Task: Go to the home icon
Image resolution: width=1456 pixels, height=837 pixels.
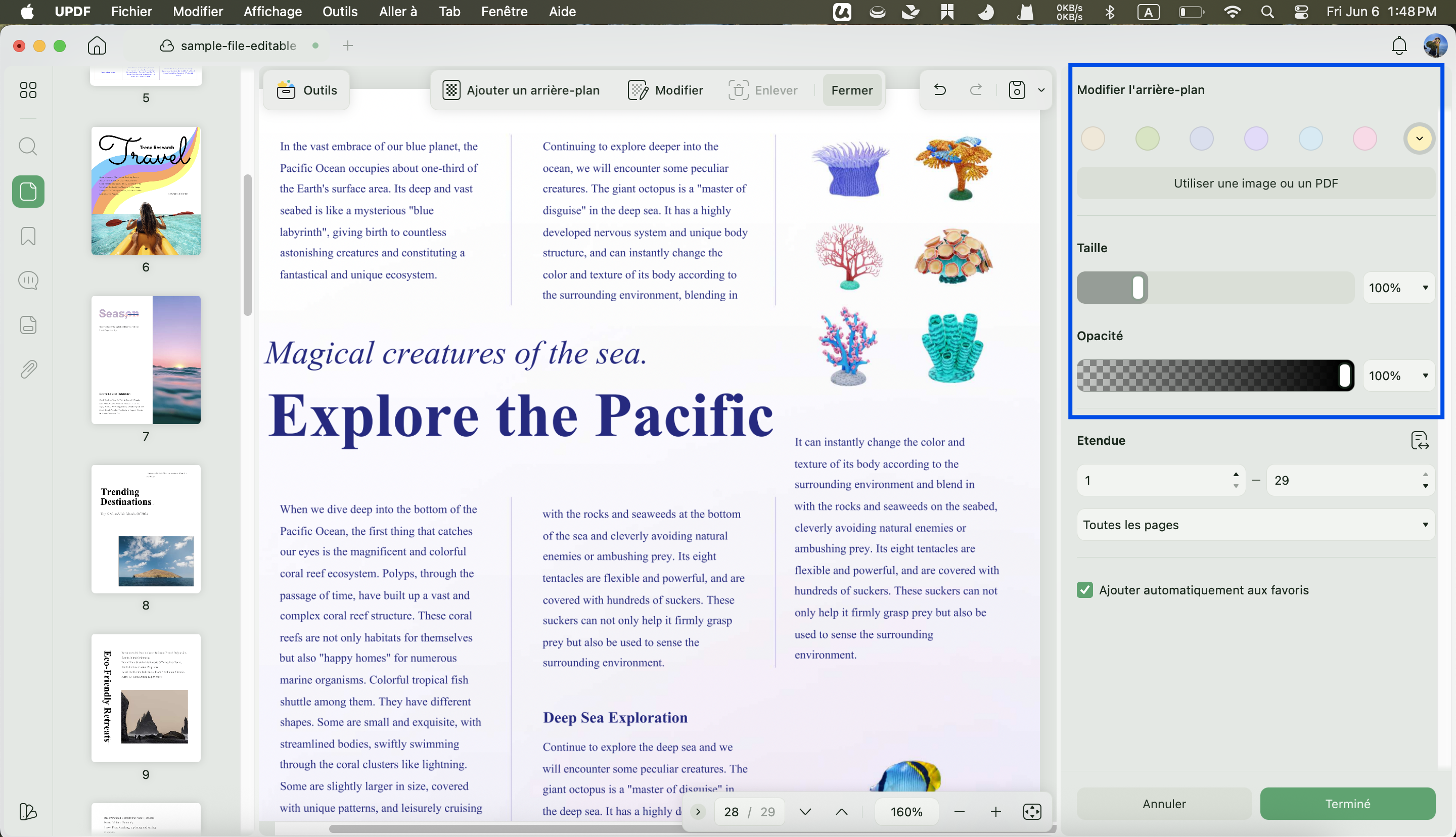Action: (97, 45)
